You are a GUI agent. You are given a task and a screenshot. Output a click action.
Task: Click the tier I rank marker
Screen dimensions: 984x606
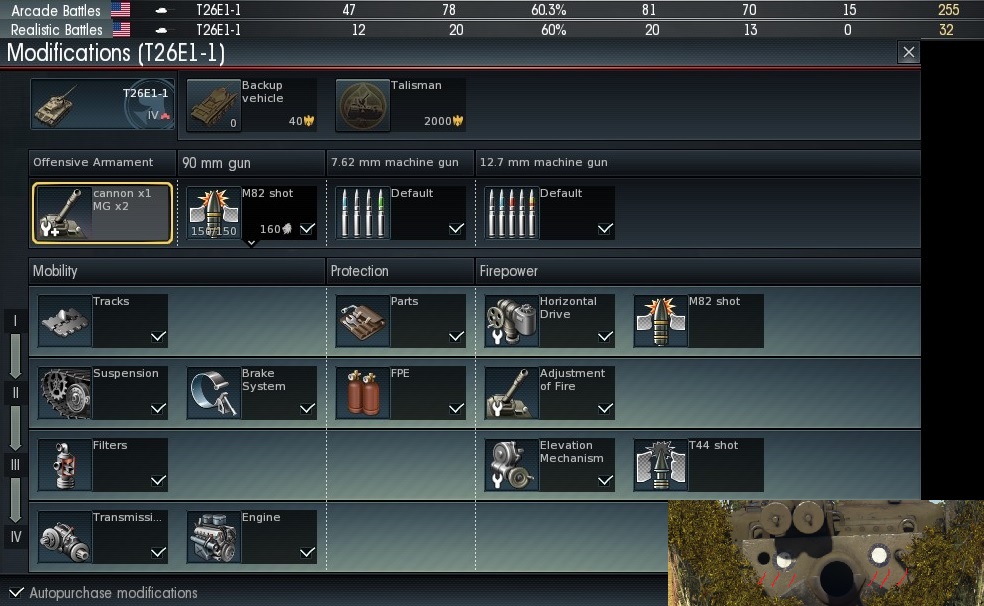point(15,321)
